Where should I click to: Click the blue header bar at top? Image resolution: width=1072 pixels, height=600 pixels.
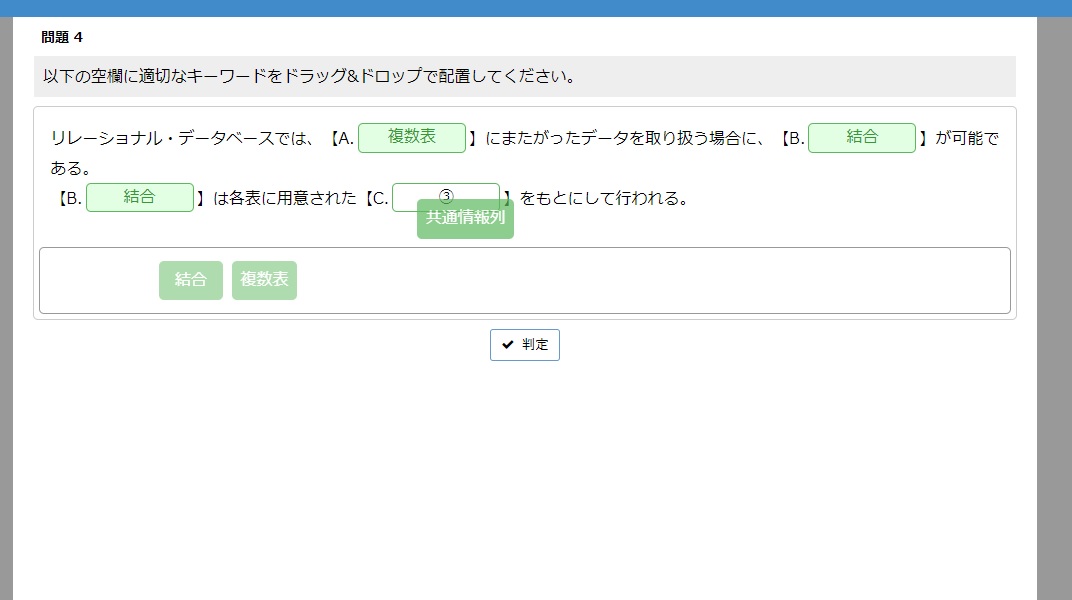[536, 8]
